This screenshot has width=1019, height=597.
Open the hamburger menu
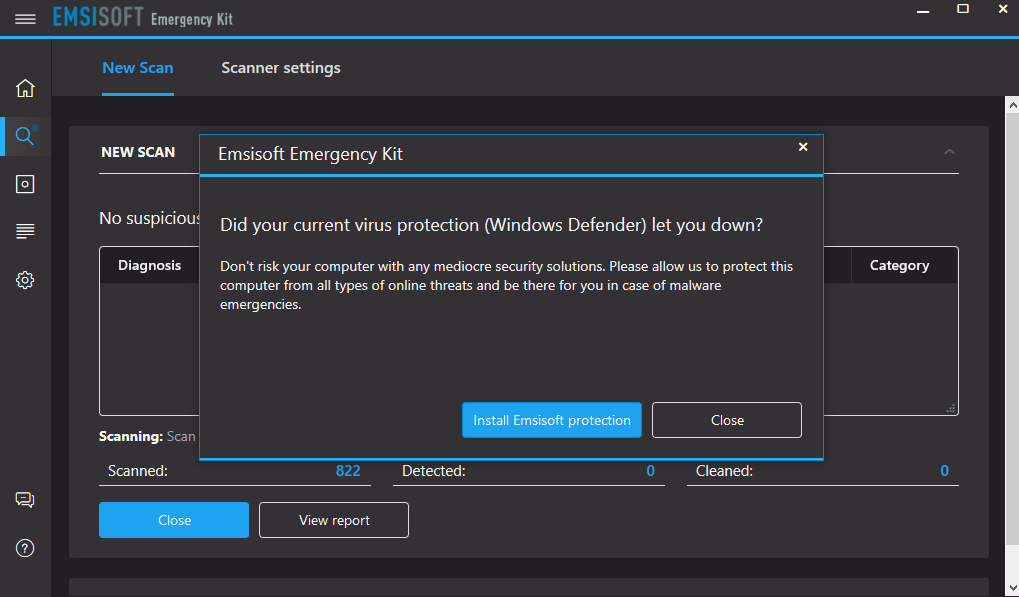(x=26, y=19)
